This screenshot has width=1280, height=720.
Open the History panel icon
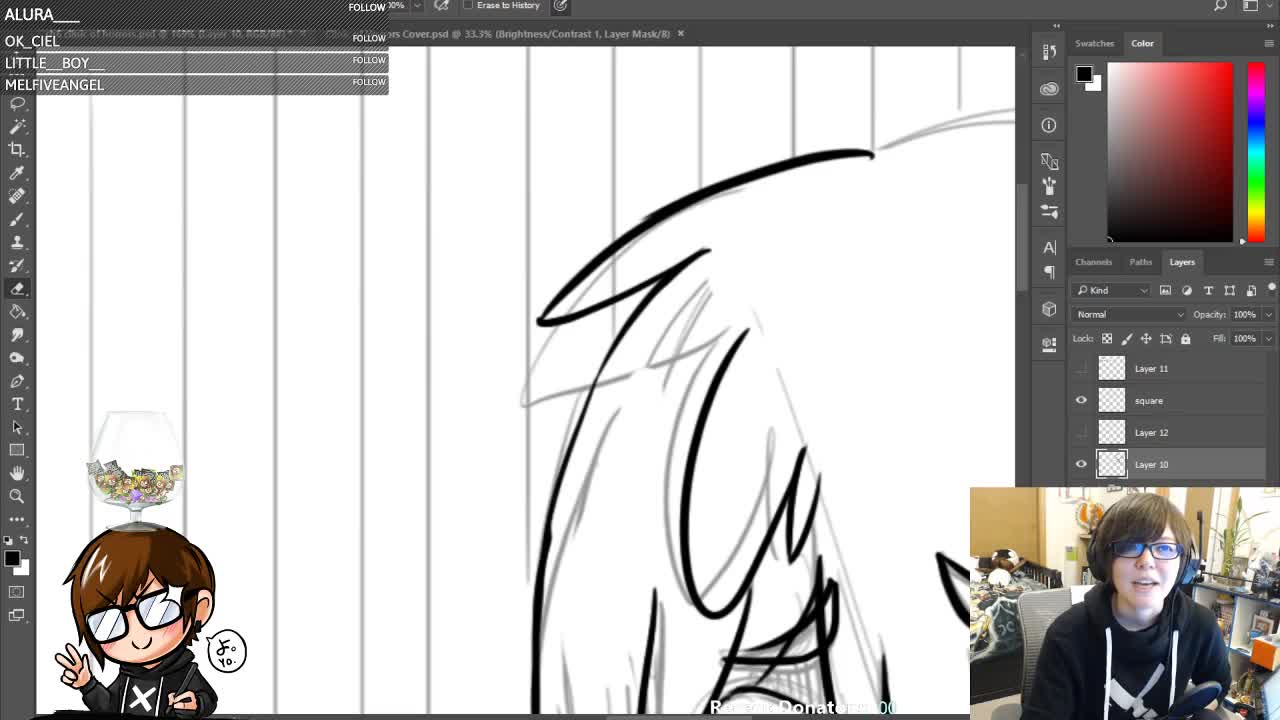tap(1049, 53)
